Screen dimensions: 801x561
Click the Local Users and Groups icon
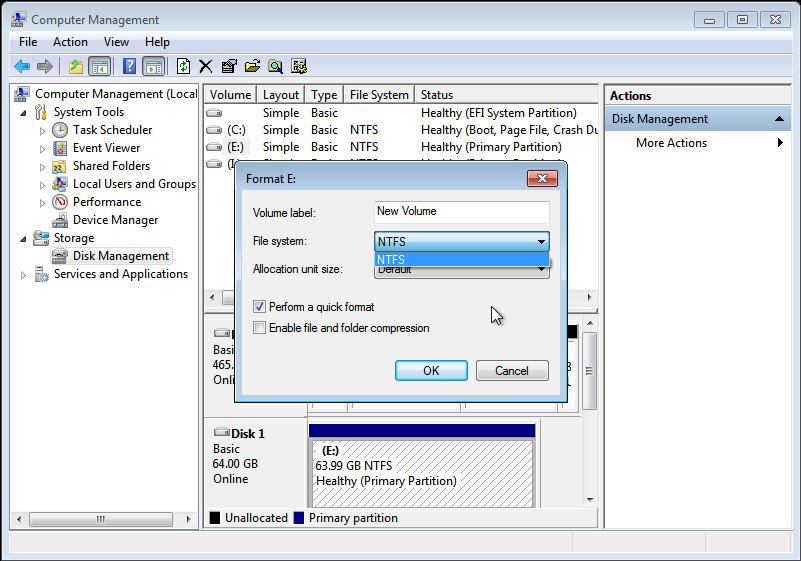pyautogui.click(x=60, y=184)
